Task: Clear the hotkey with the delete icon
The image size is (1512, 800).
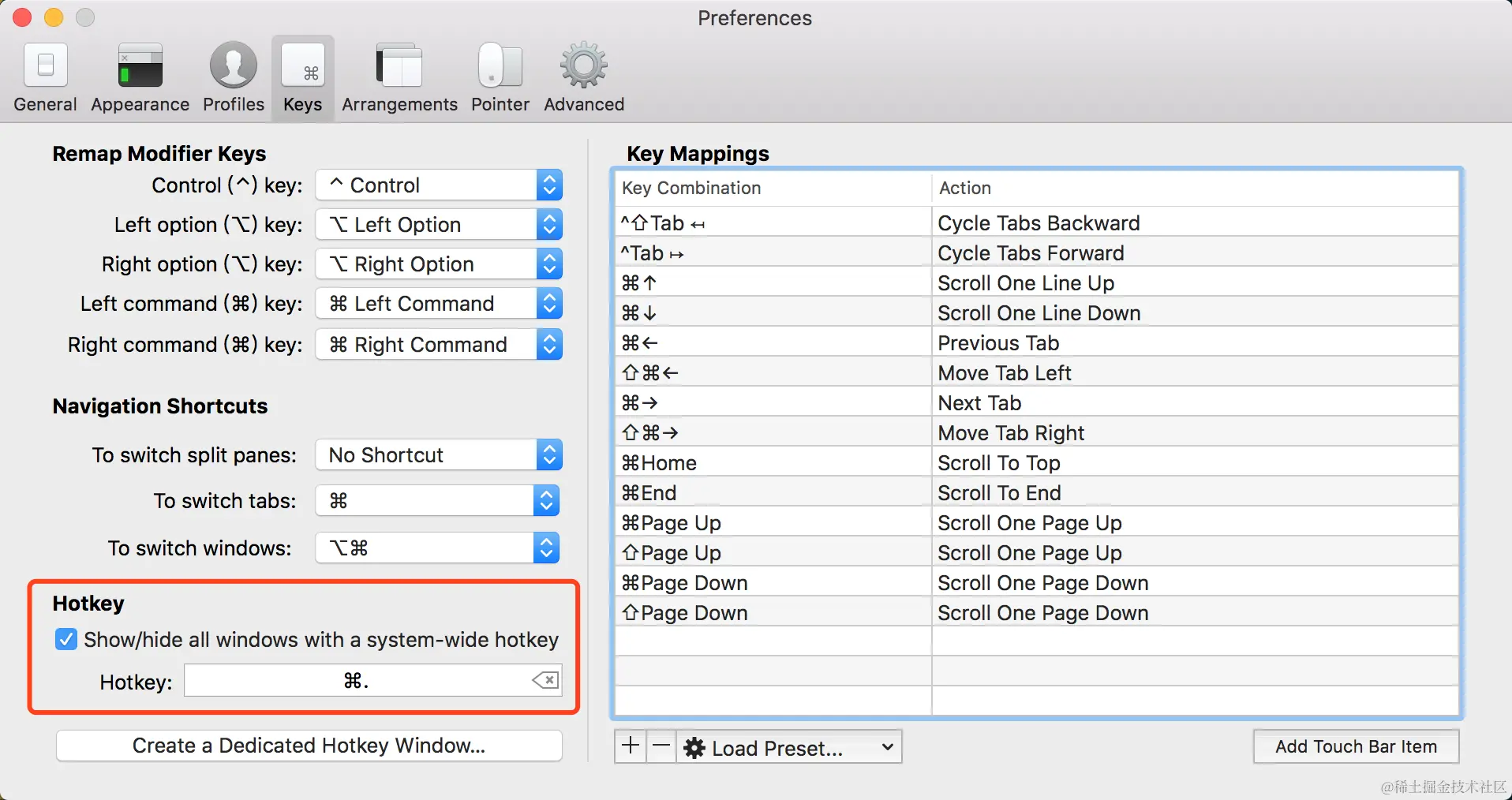Action: click(x=545, y=680)
